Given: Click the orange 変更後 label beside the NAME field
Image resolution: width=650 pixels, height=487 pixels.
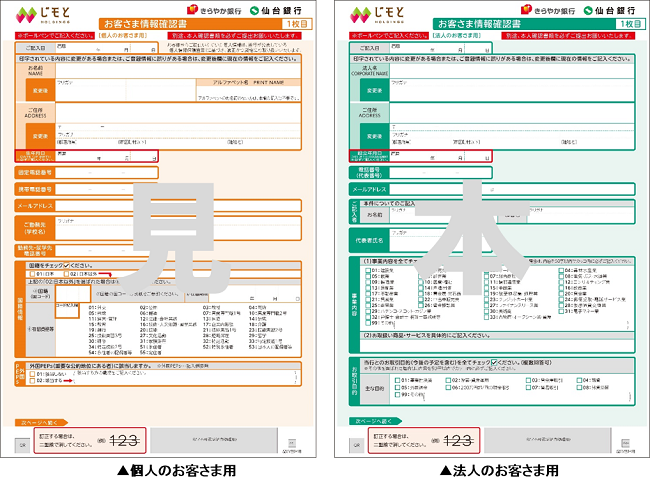Looking at the screenshot, I should tap(41, 90).
